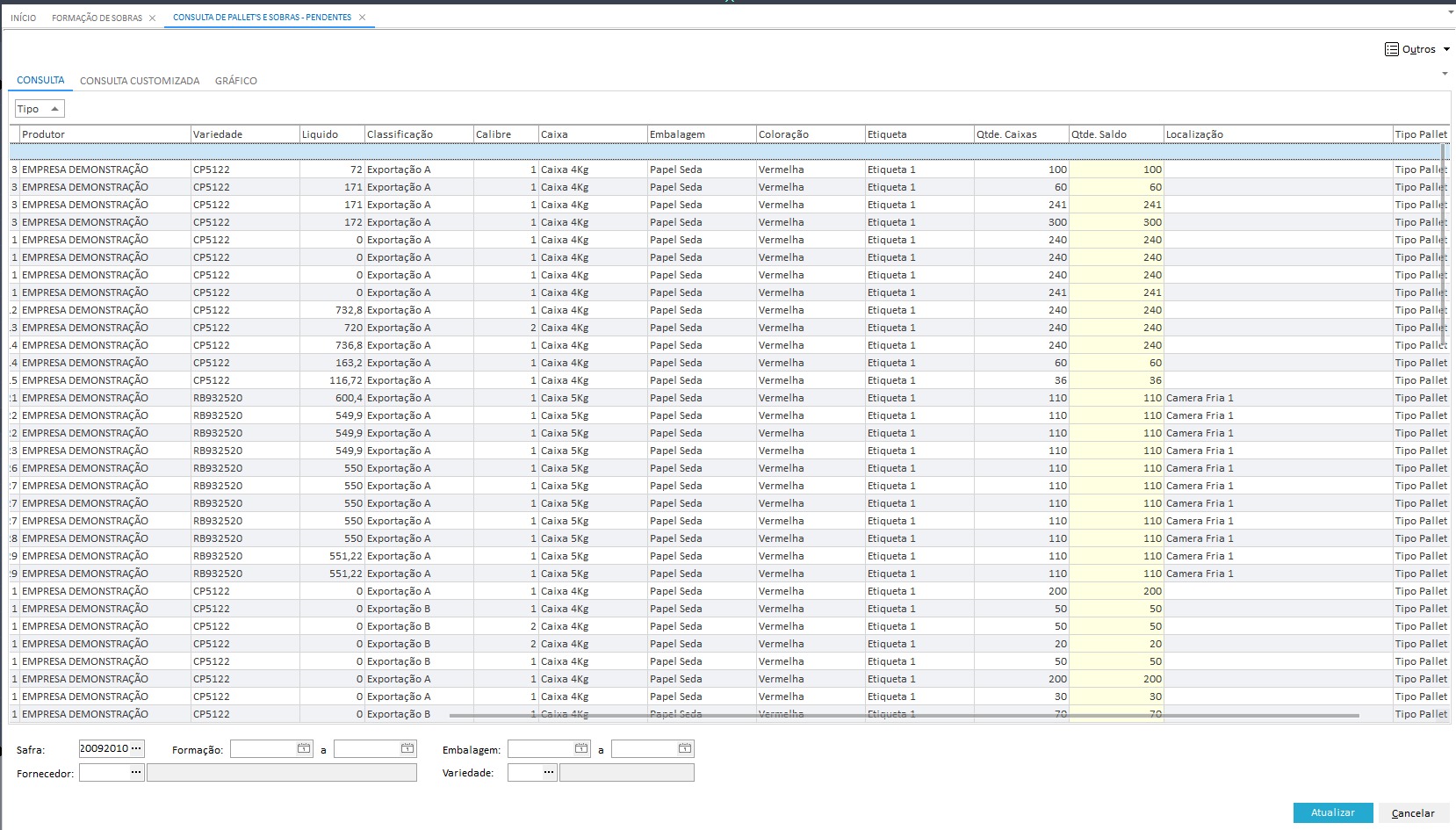Open calendar for Embalagem end date

pyautogui.click(x=685, y=748)
